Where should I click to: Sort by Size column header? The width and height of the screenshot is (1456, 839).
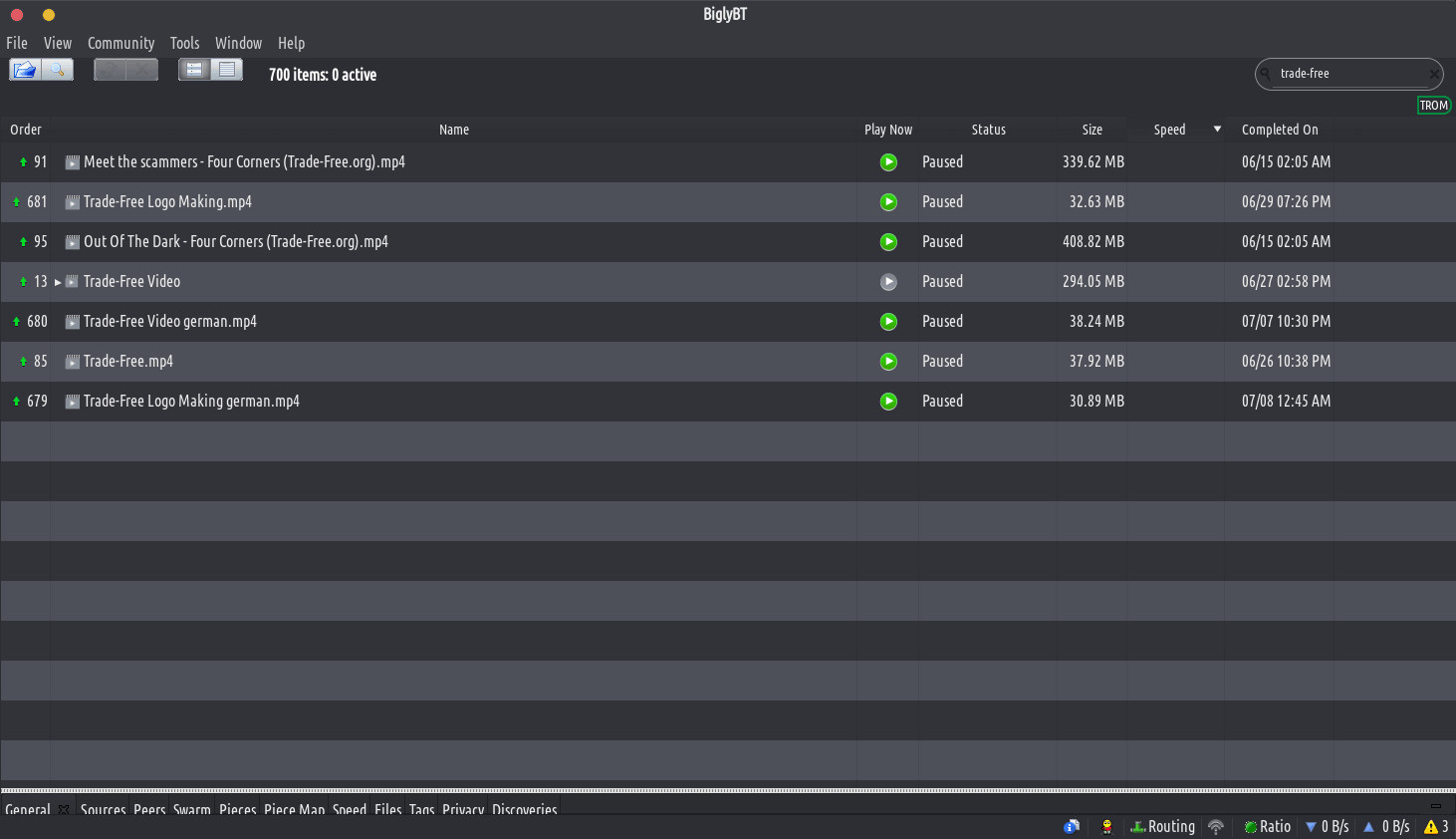click(x=1092, y=130)
